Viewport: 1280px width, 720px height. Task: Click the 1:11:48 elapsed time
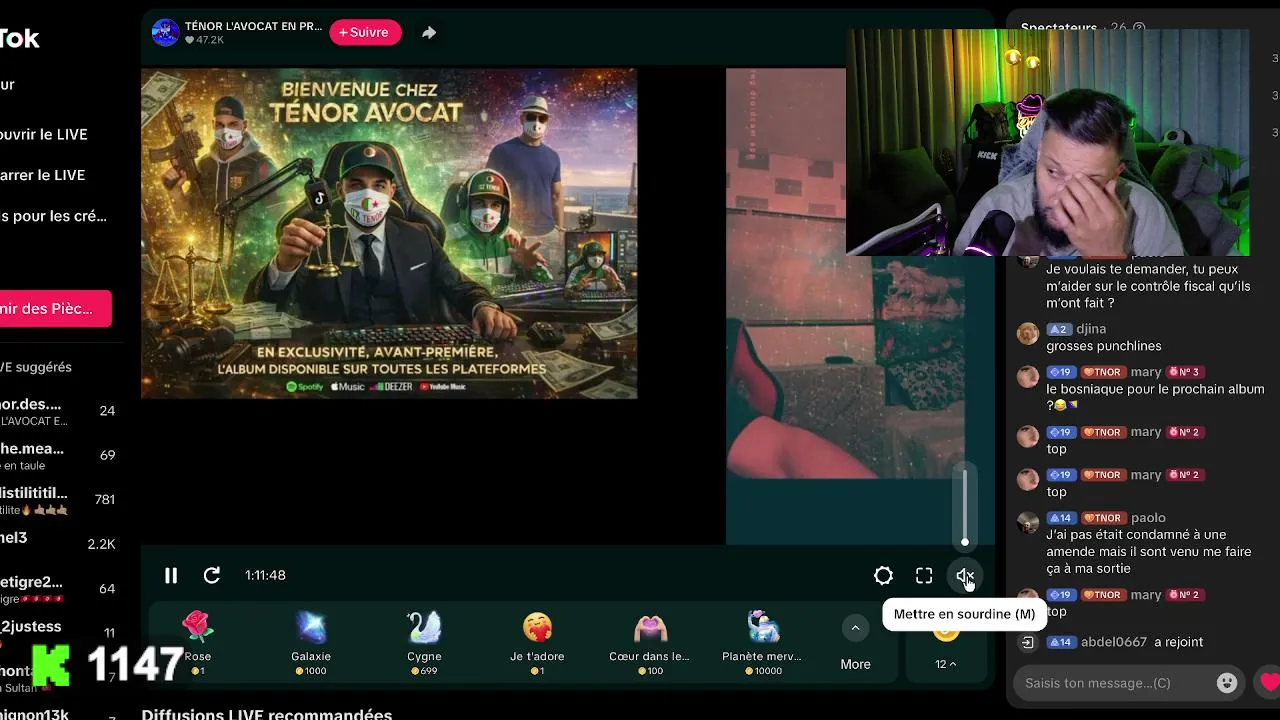[265, 575]
